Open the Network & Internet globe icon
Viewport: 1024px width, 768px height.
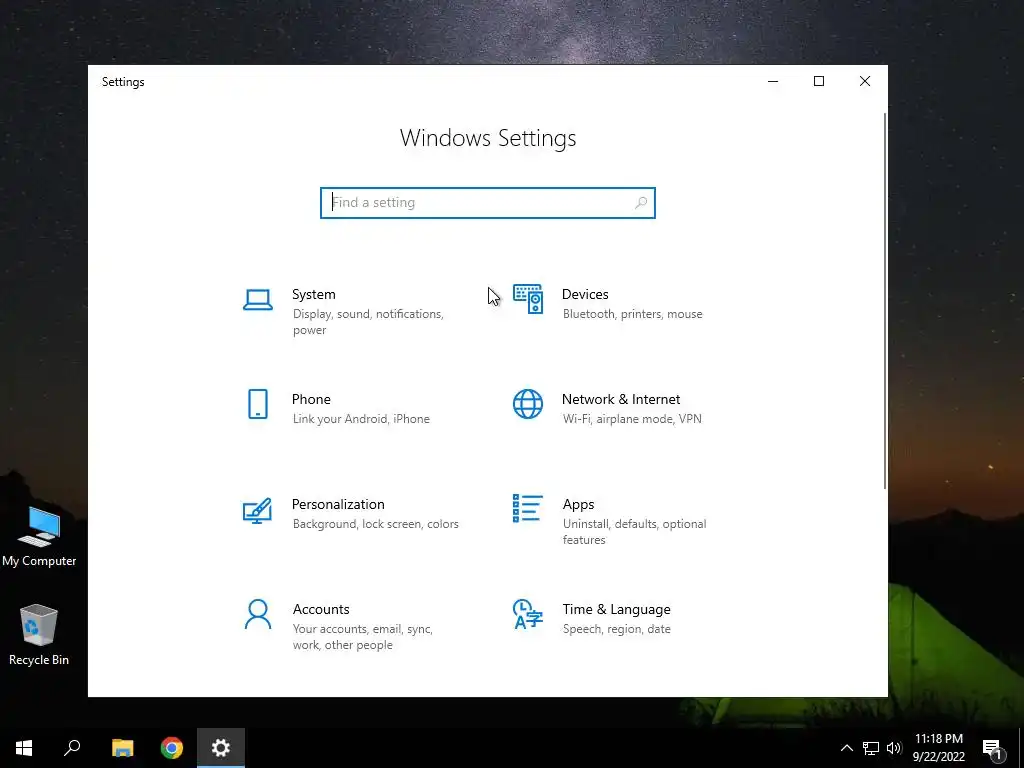[x=528, y=404]
